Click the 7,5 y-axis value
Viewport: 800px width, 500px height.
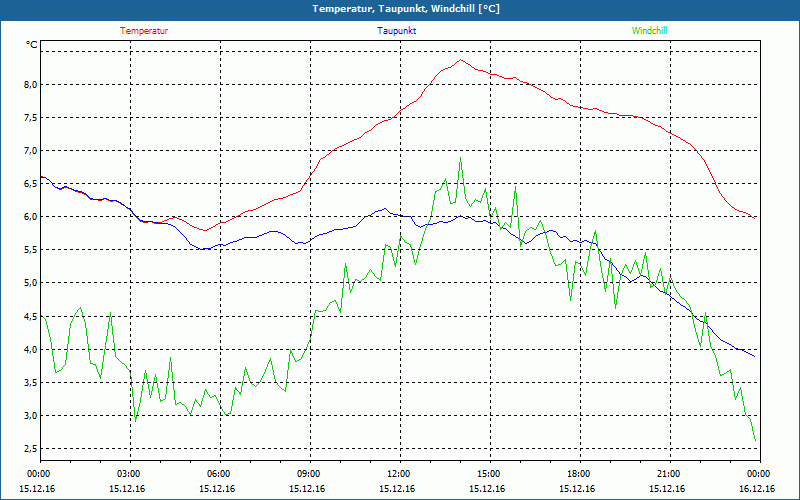click(31, 118)
